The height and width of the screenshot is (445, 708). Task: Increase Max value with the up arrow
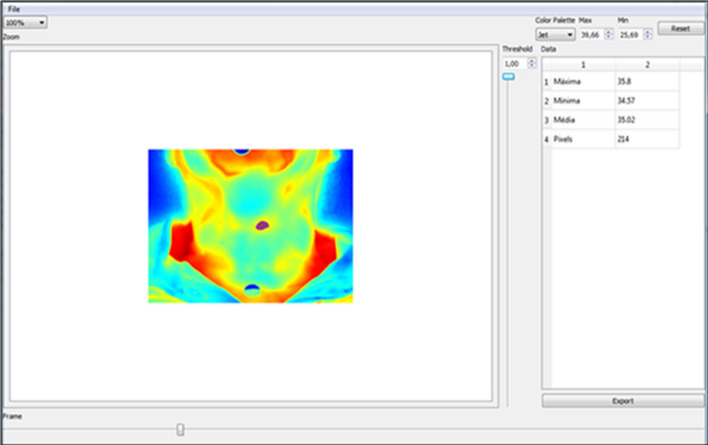pyautogui.click(x=609, y=31)
